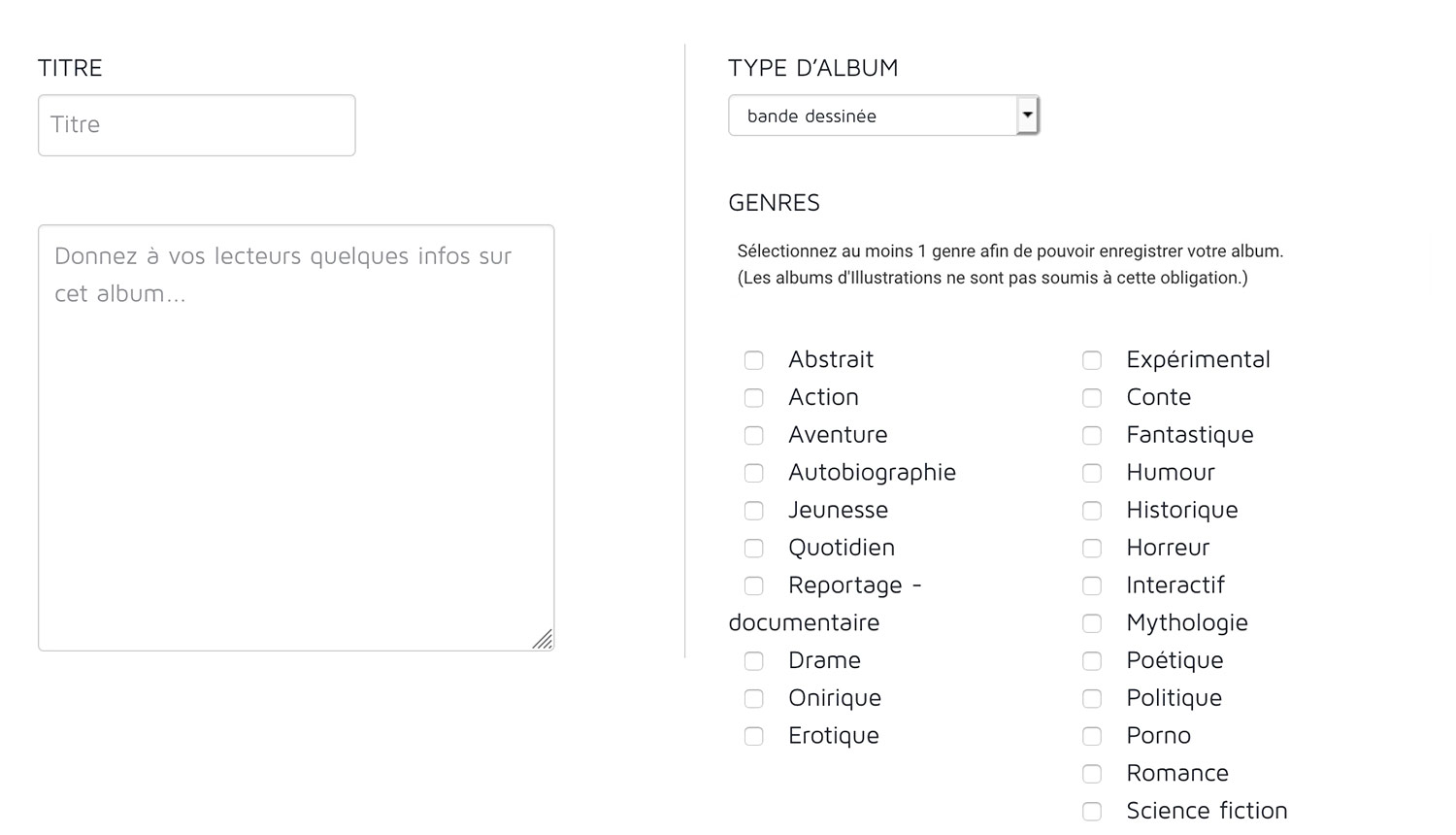Click the album description text area

(x=296, y=437)
